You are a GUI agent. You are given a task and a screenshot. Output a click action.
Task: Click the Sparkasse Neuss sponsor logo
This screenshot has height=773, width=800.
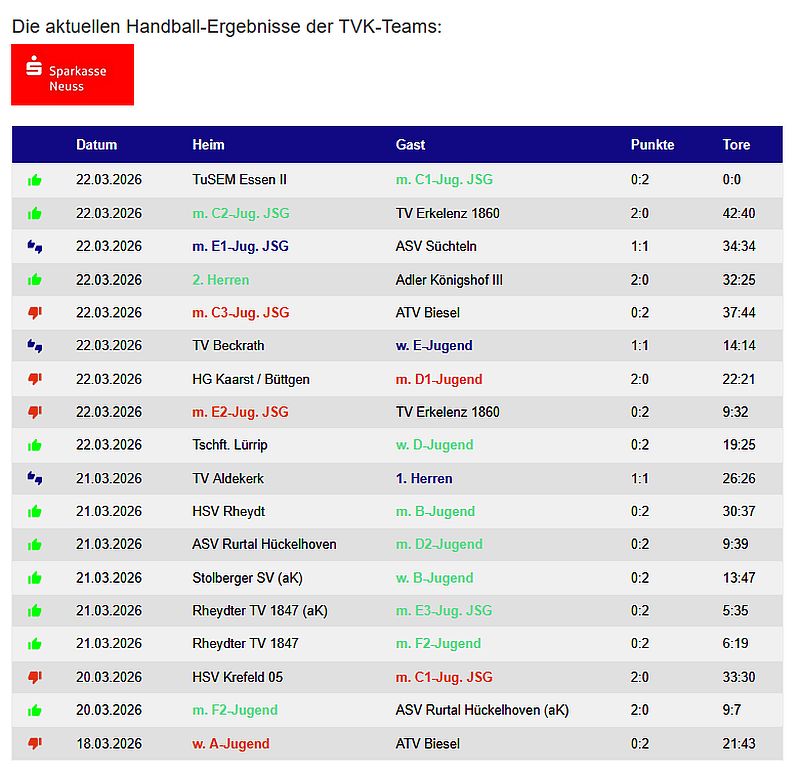pyautogui.click(x=72, y=75)
